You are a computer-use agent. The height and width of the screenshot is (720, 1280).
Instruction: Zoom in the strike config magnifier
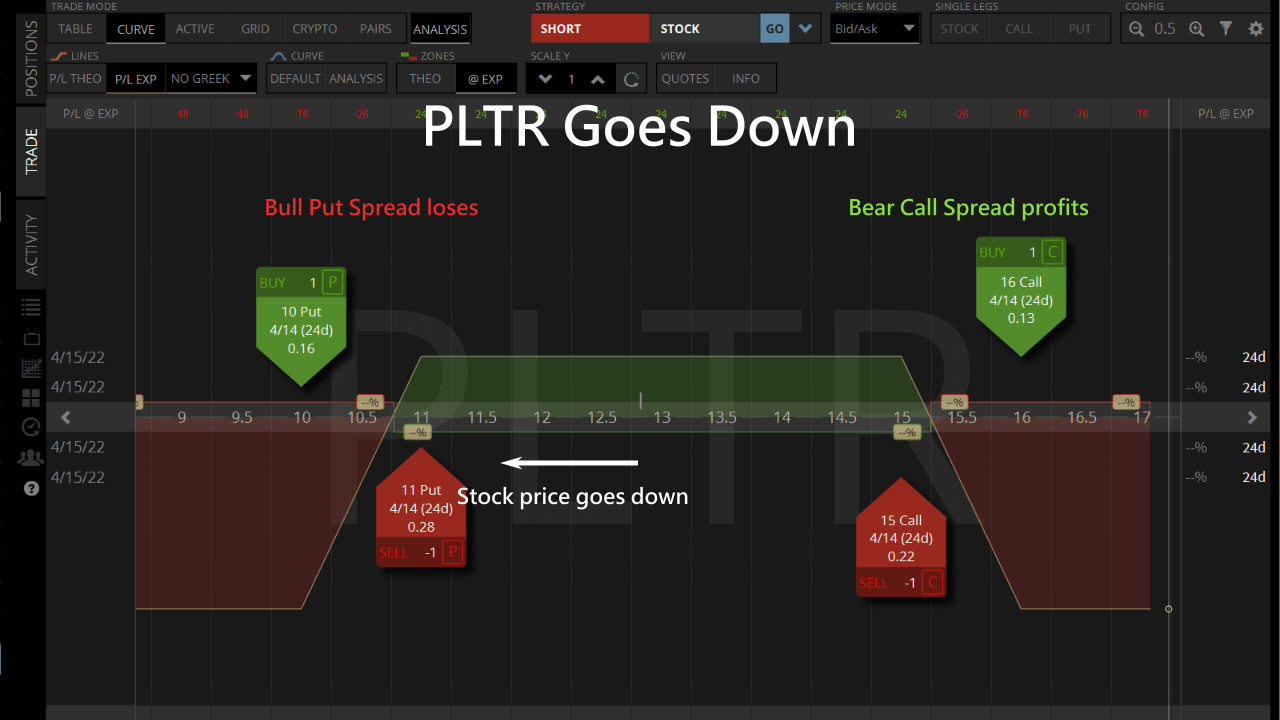[1196, 29]
